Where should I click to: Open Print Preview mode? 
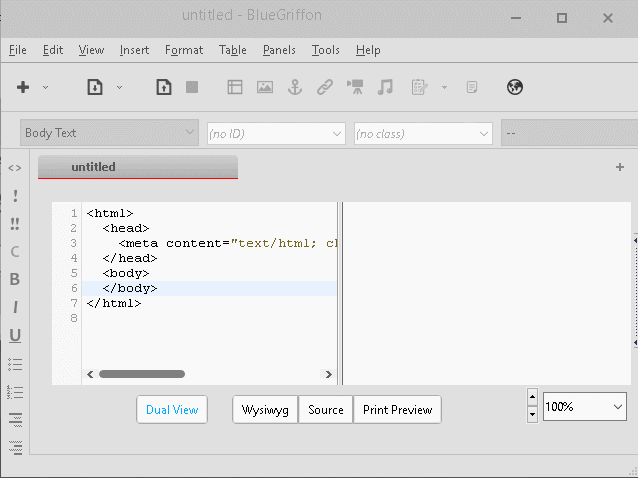(398, 410)
